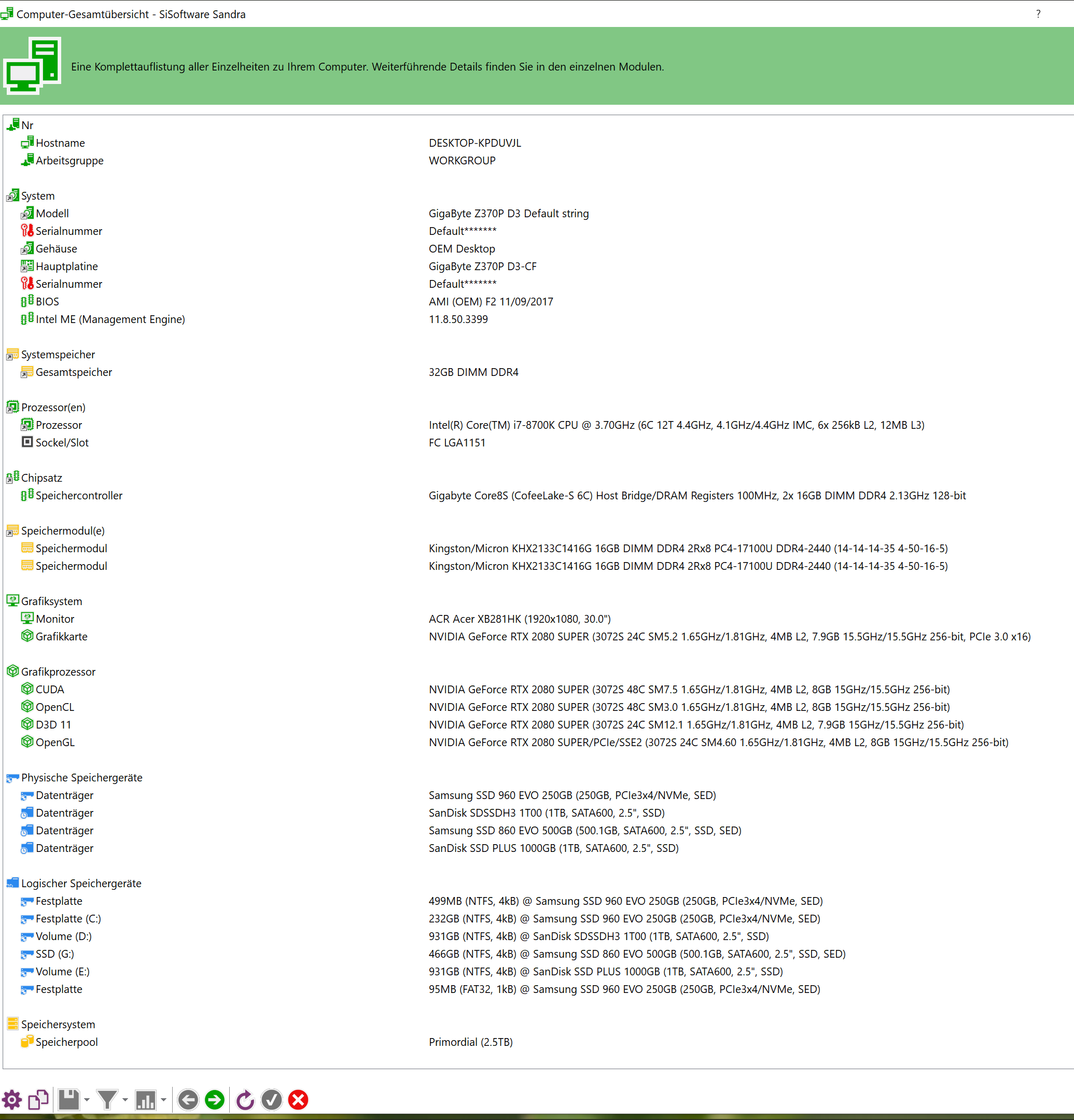Open the save button dropdown arrow
This screenshot has width=1074, height=1120.
coord(87,1100)
